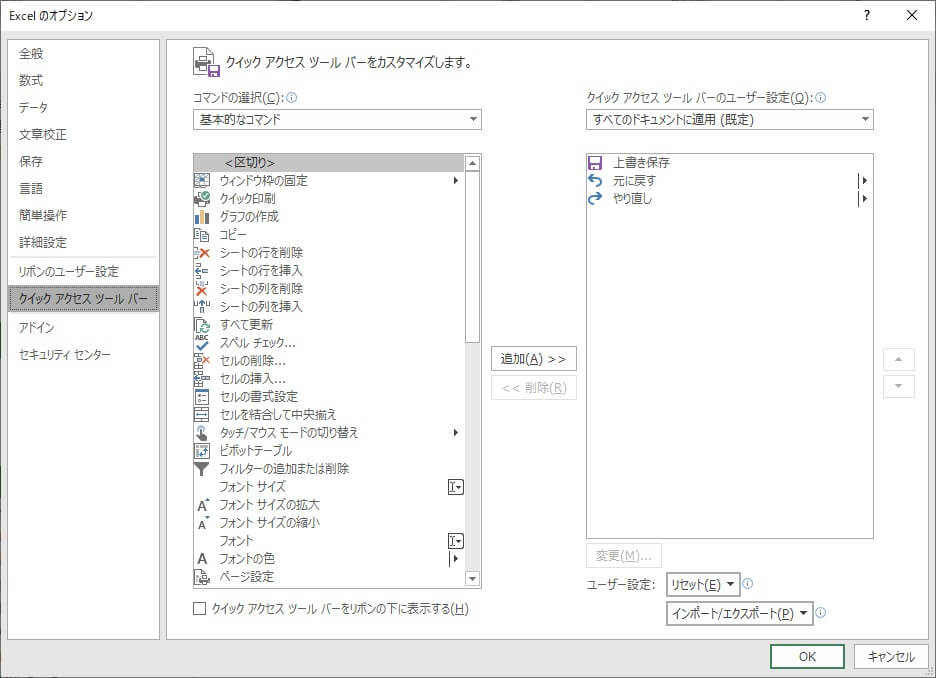Select the シートの行を挿入 icon
Screen dimensions: 936x678
tap(202, 270)
